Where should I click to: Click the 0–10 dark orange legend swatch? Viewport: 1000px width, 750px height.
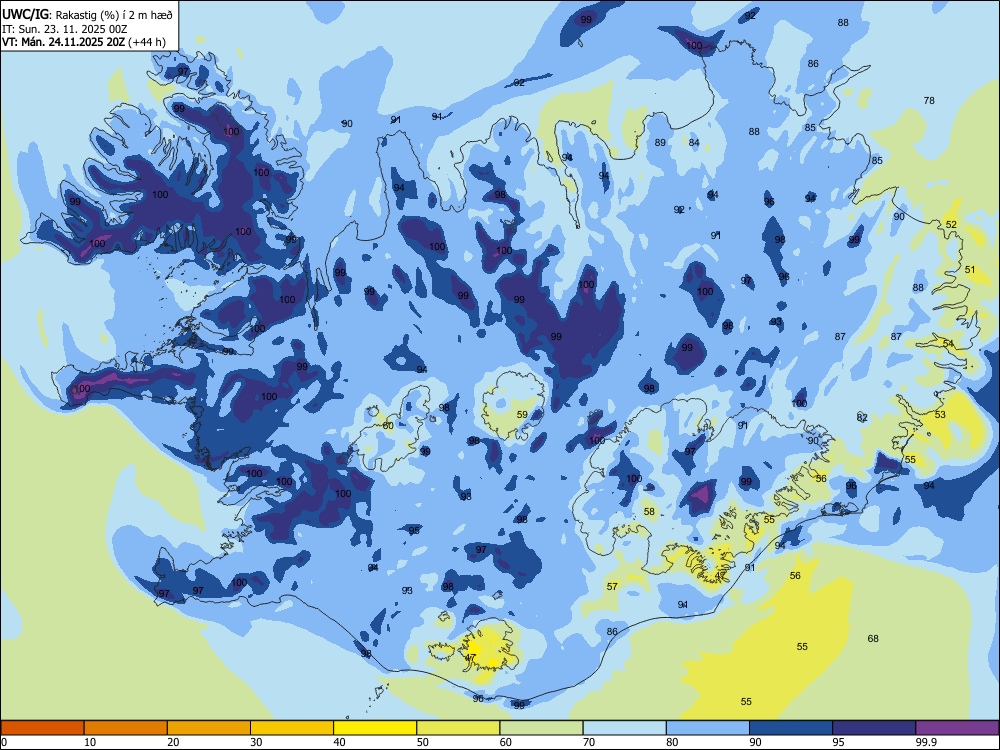(x=42, y=728)
